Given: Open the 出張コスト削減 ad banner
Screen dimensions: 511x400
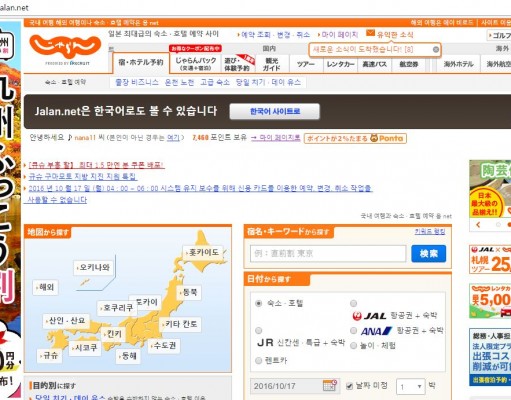Looking at the screenshot, I should tap(490, 357).
